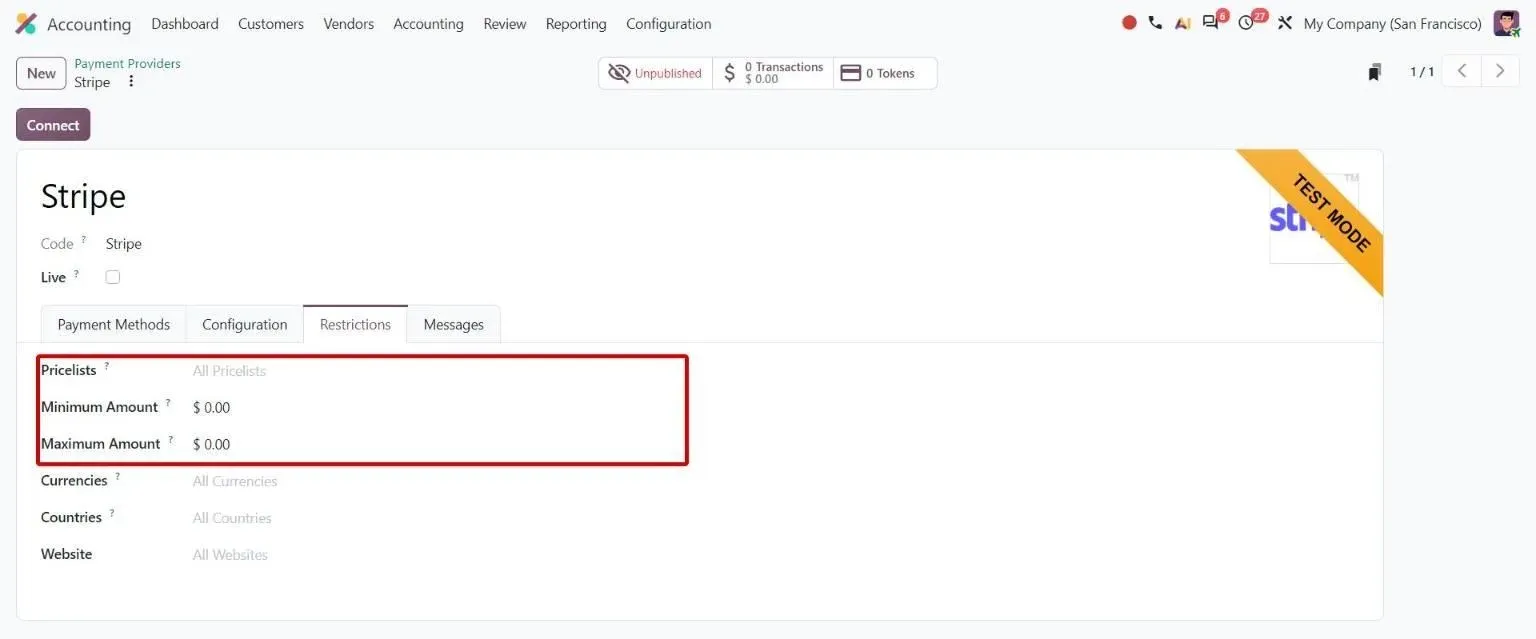Toggle the Live checkbox
Screen dimensions: 1536x639
113,277
